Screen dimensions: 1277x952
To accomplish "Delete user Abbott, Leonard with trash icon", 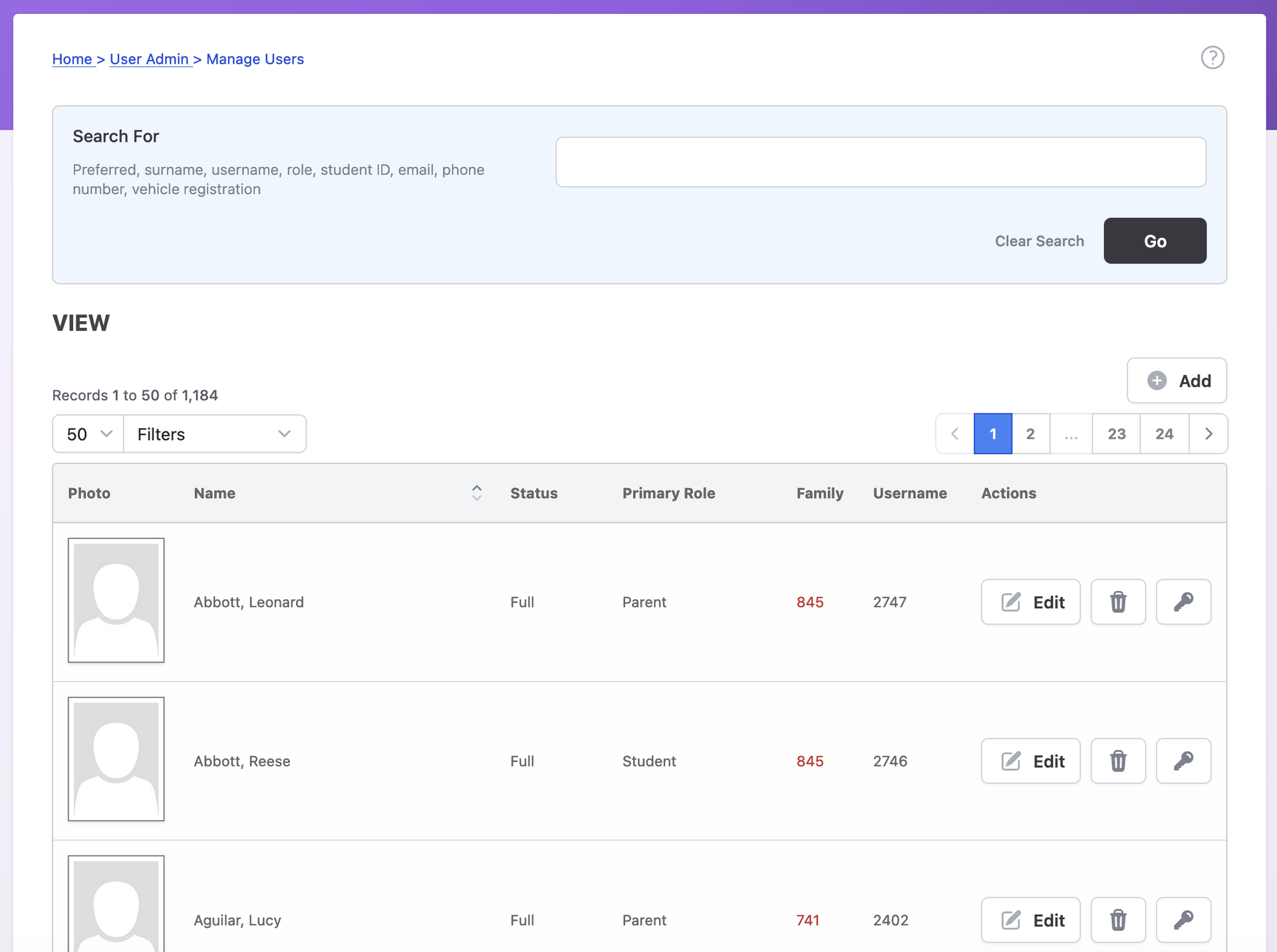I will pyautogui.click(x=1118, y=602).
